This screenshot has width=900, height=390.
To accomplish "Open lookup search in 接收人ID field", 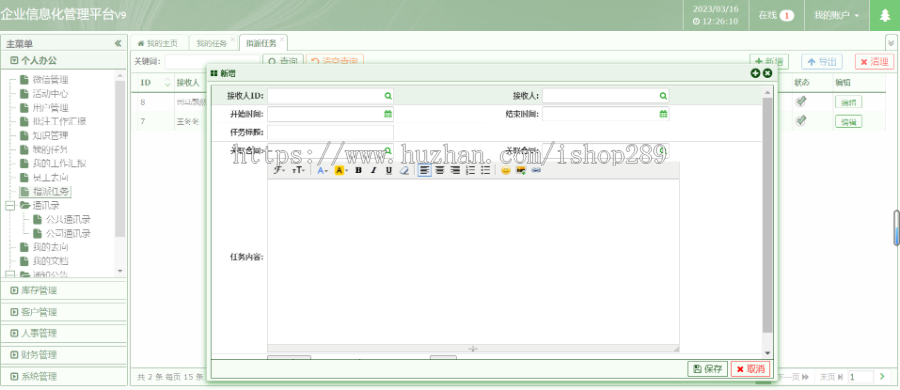I will point(388,96).
